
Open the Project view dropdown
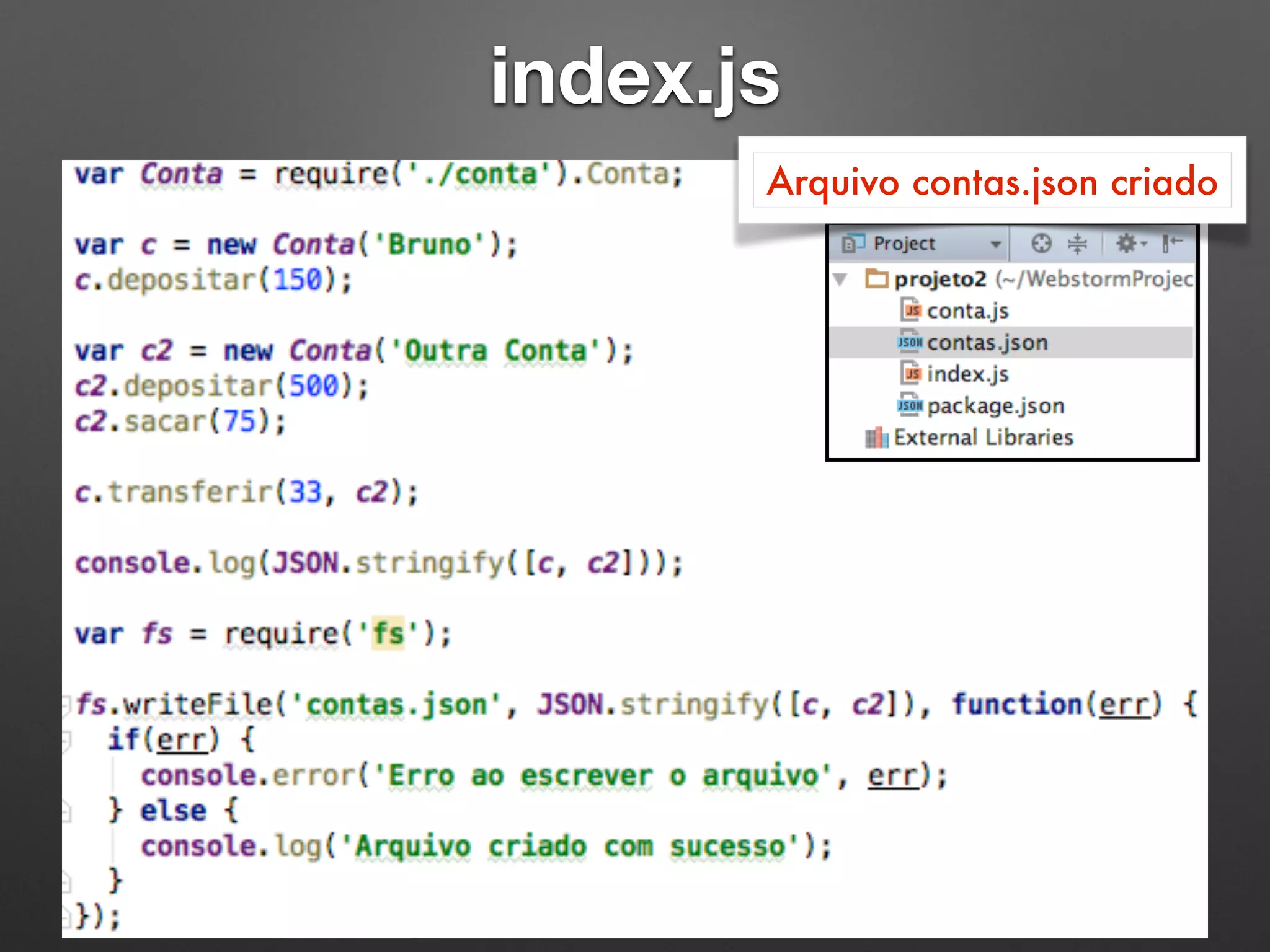coord(995,244)
